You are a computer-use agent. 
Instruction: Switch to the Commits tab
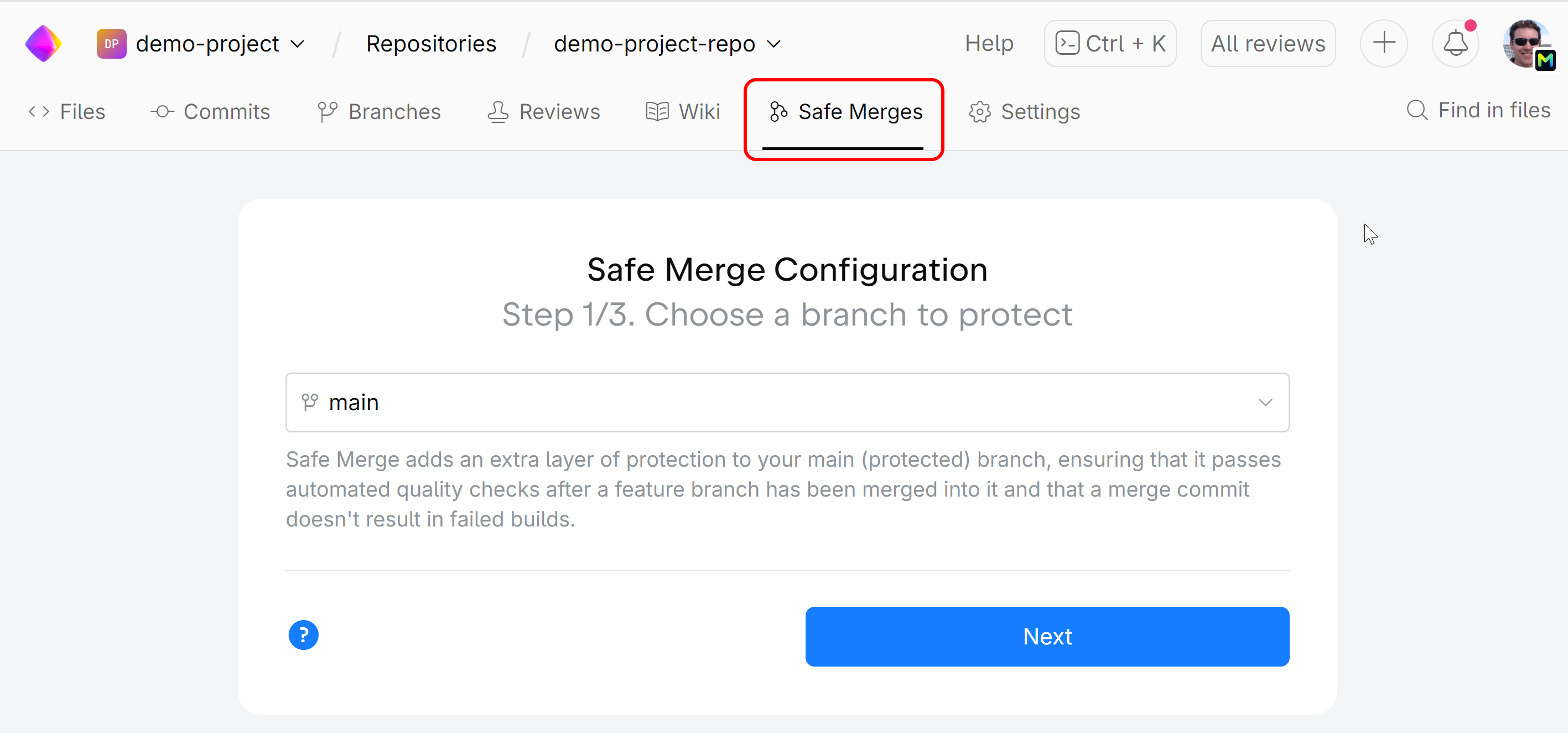click(211, 112)
